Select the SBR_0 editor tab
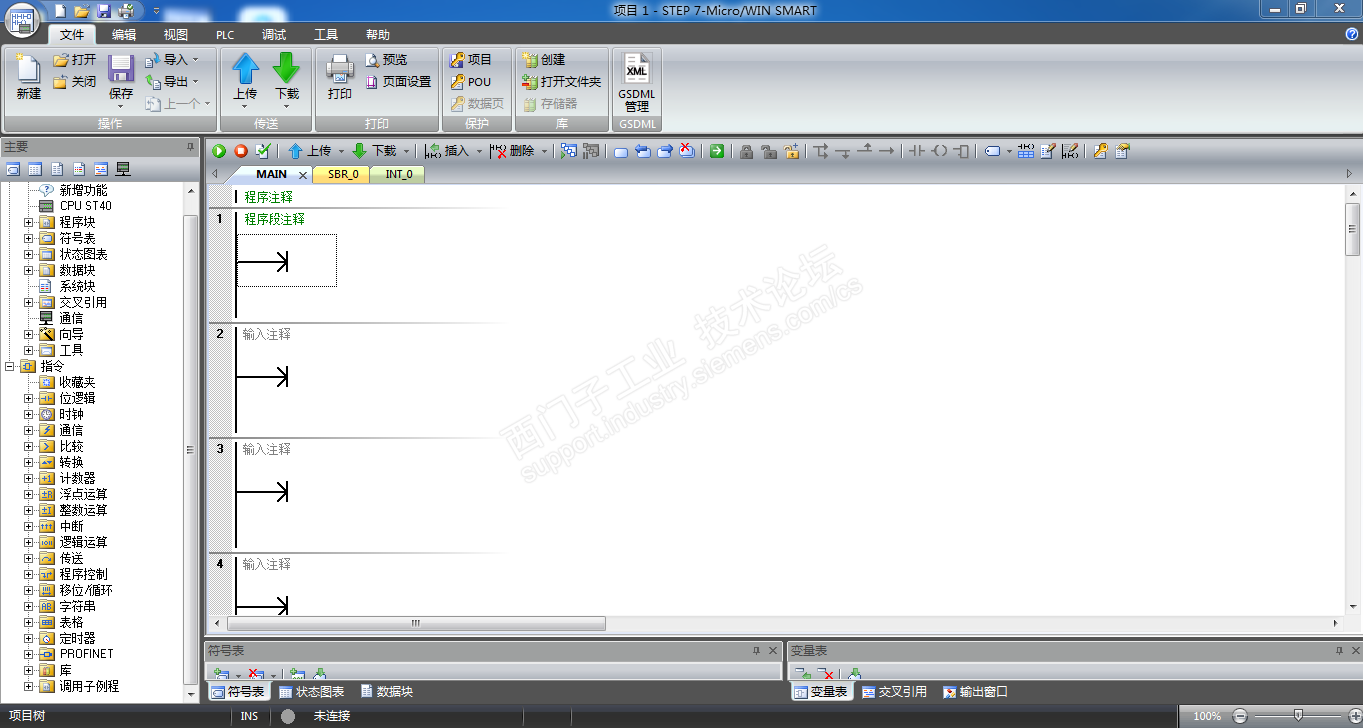This screenshot has width=1363, height=728. tap(343, 174)
